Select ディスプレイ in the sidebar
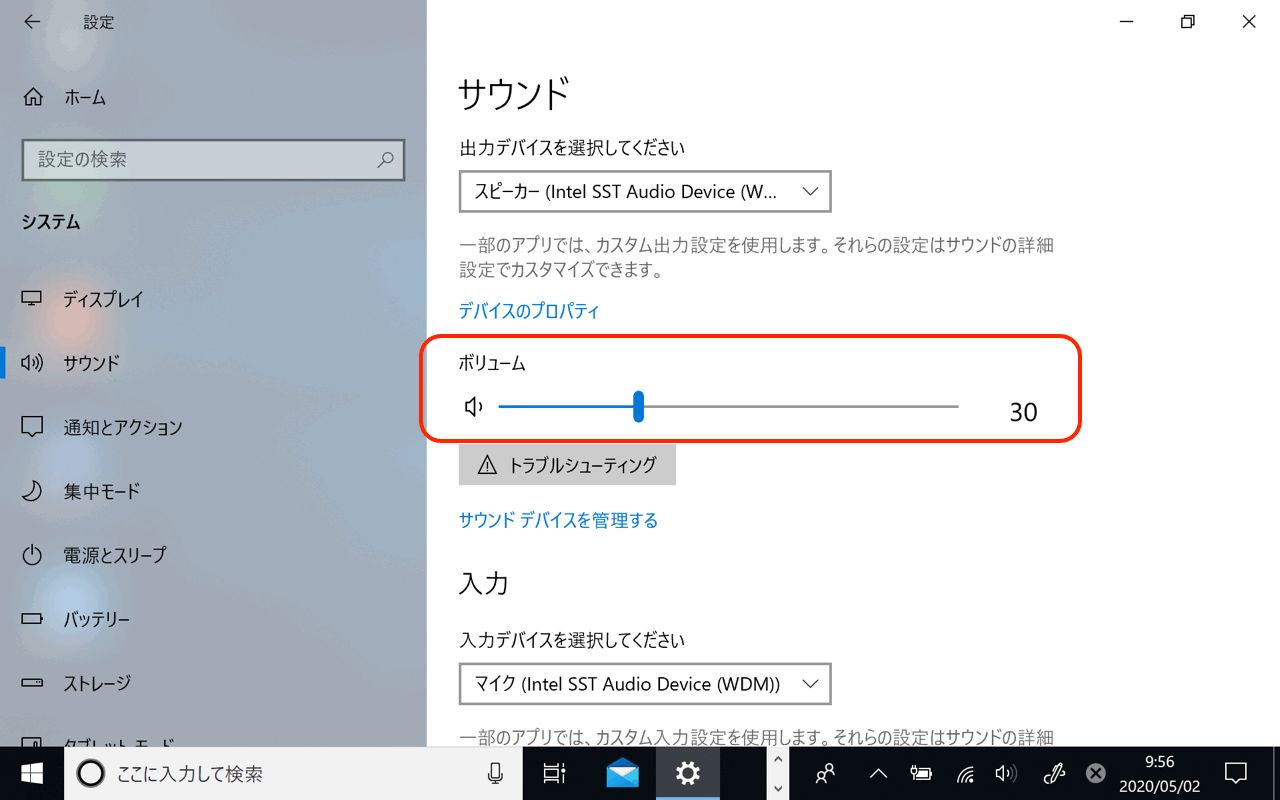The width and height of the screenshot is (1280, 800). [x=103, y=299]
